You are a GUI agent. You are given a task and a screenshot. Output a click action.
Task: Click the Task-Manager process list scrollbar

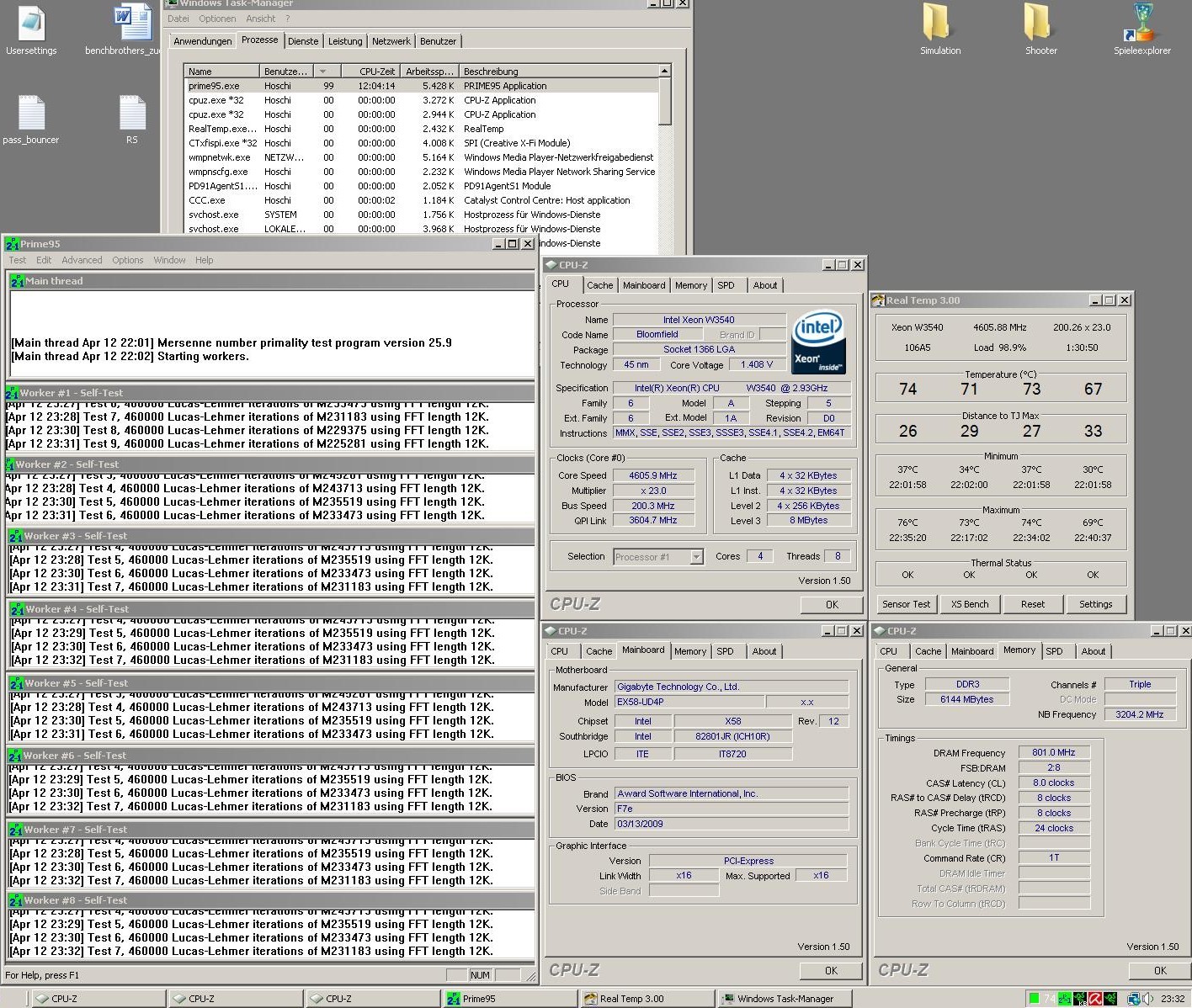point(664,103)
